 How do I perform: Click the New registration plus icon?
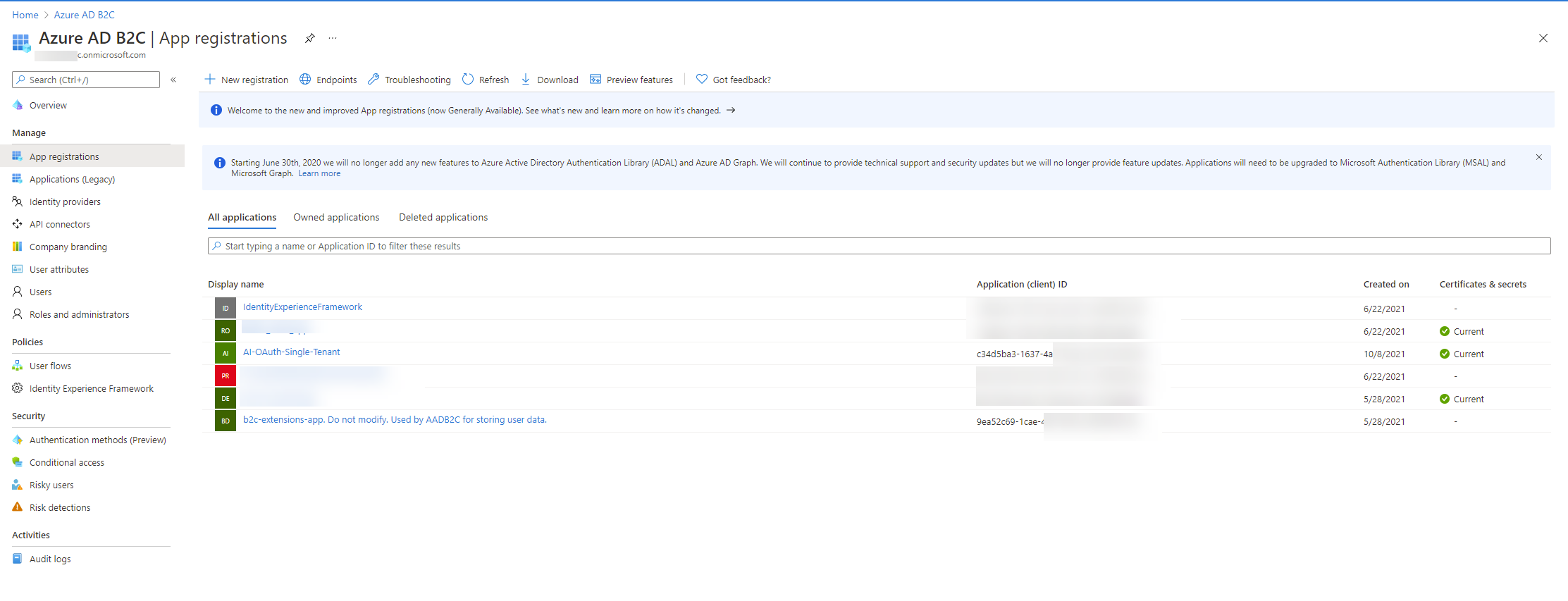click(x=210, y=80)
